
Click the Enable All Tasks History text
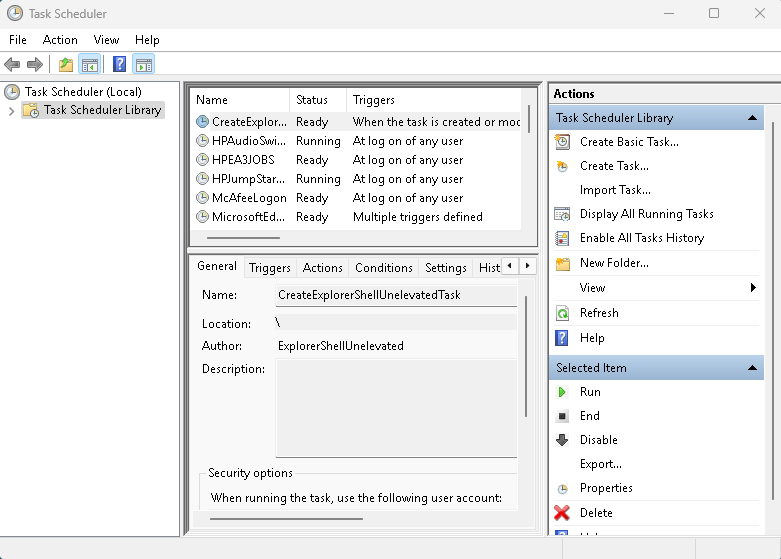[x=642, y=238]
